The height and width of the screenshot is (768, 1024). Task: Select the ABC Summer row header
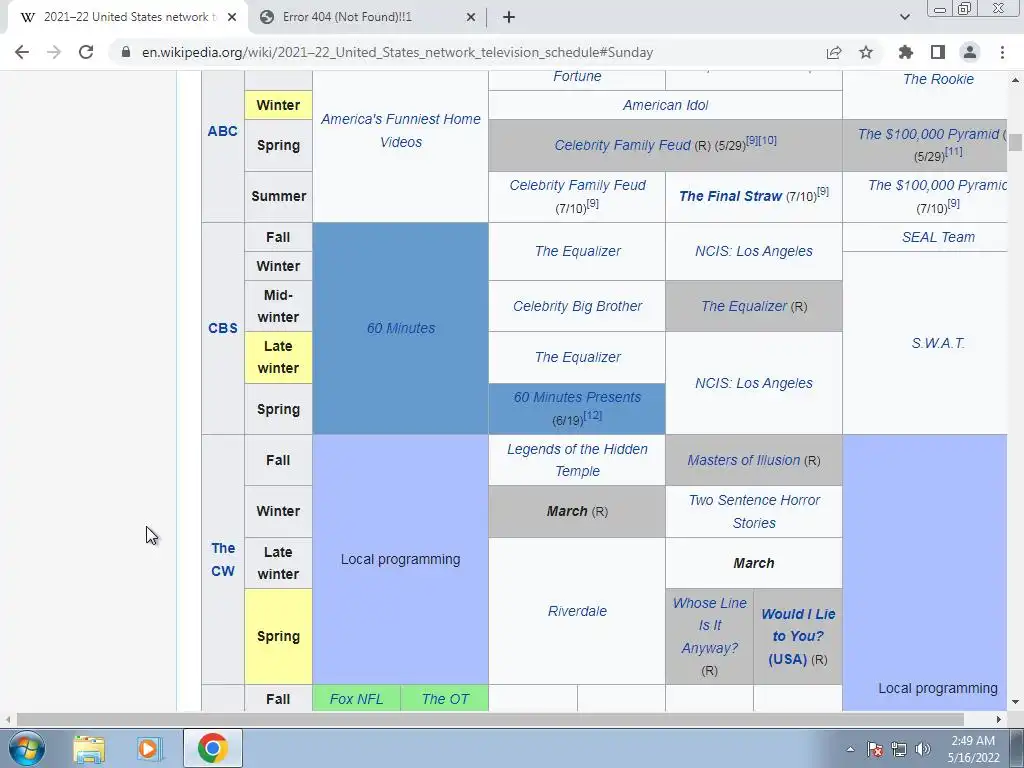coord(278,196)
